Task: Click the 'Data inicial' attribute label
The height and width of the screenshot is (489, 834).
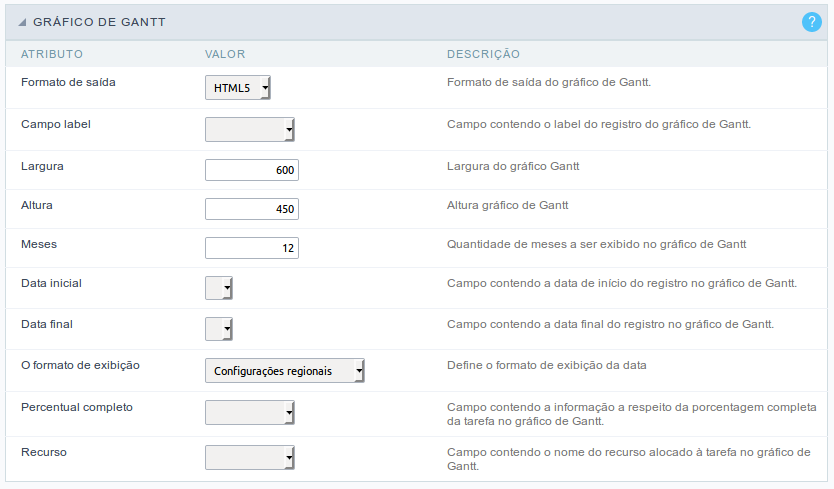Action: 51,283
